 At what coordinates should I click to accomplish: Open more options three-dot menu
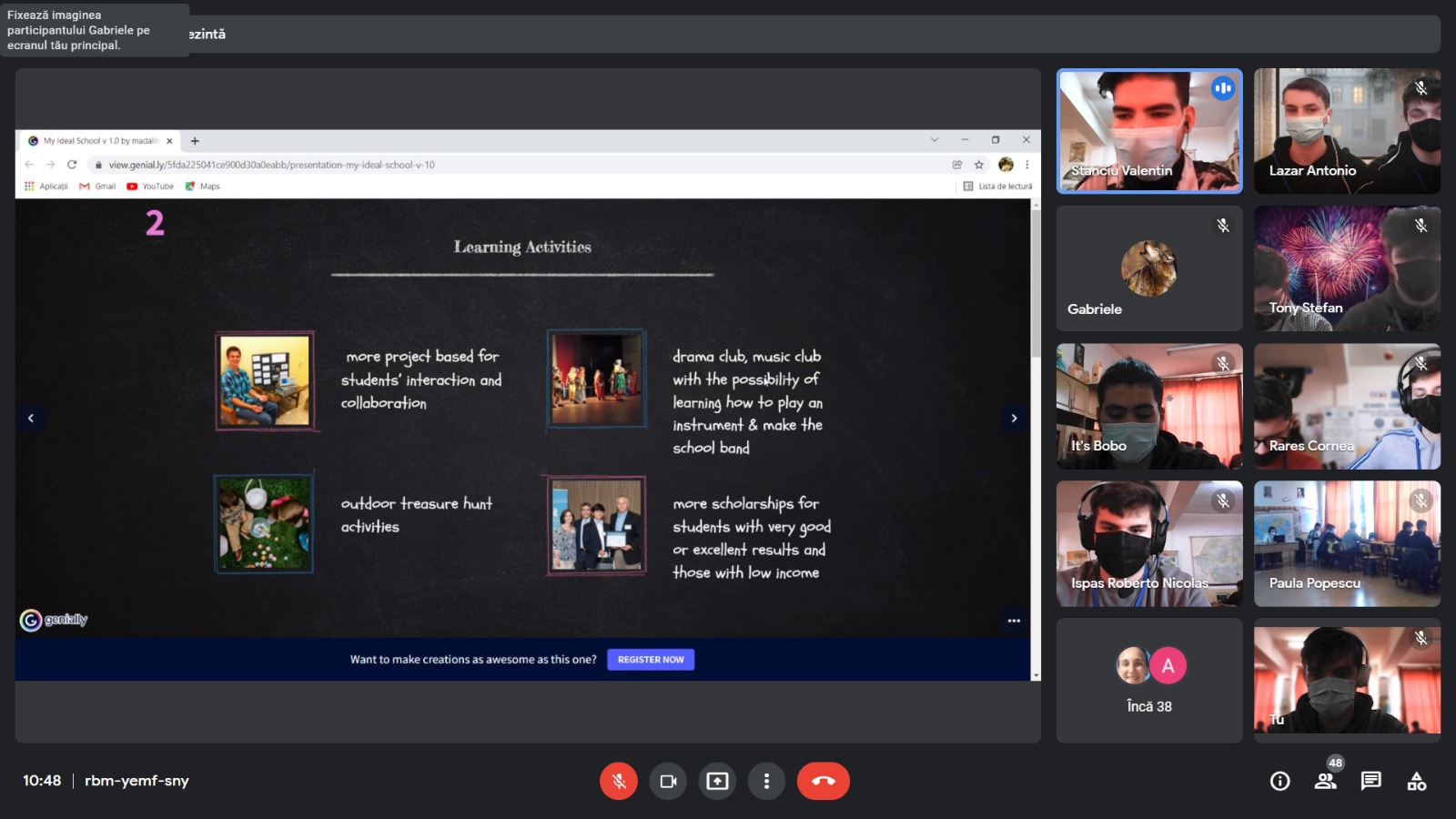[766, 781]
